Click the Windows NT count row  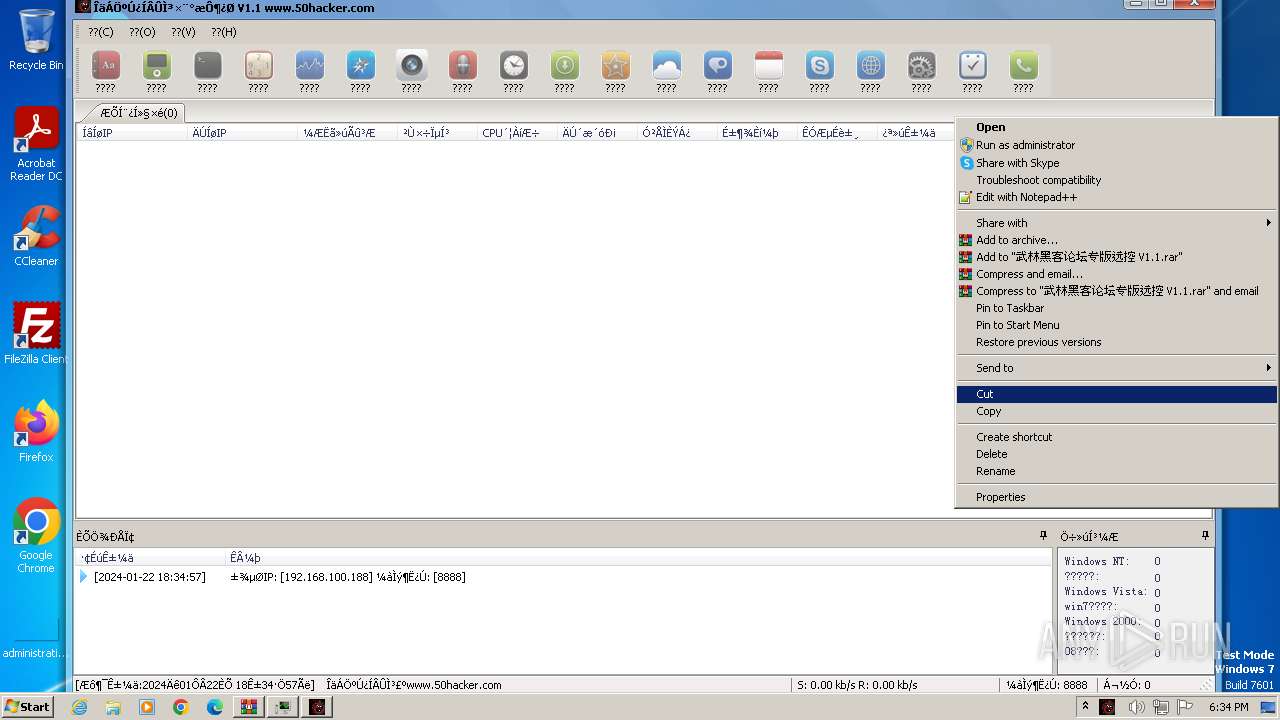[x=1112, y=562]
